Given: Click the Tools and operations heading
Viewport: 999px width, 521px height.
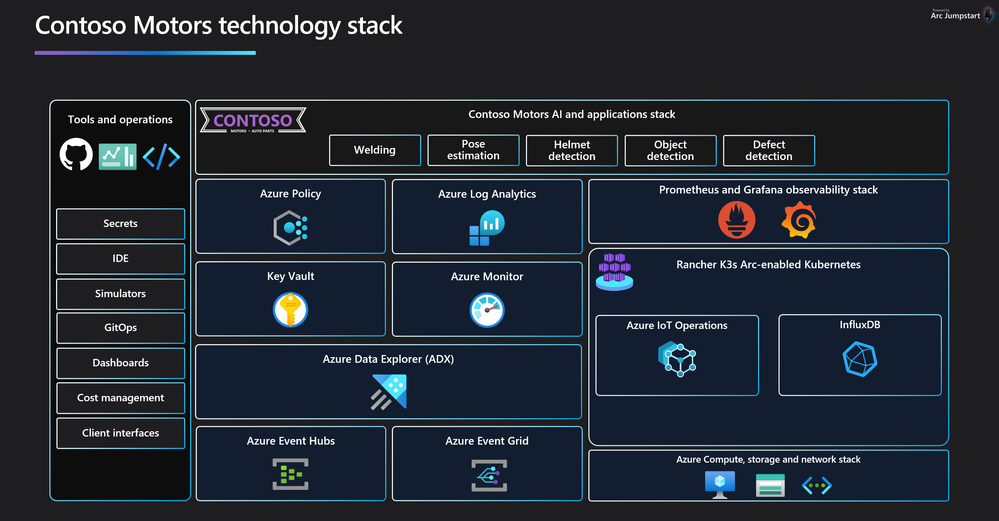Looking at the screenshot, I should click(x=120, y=120).
